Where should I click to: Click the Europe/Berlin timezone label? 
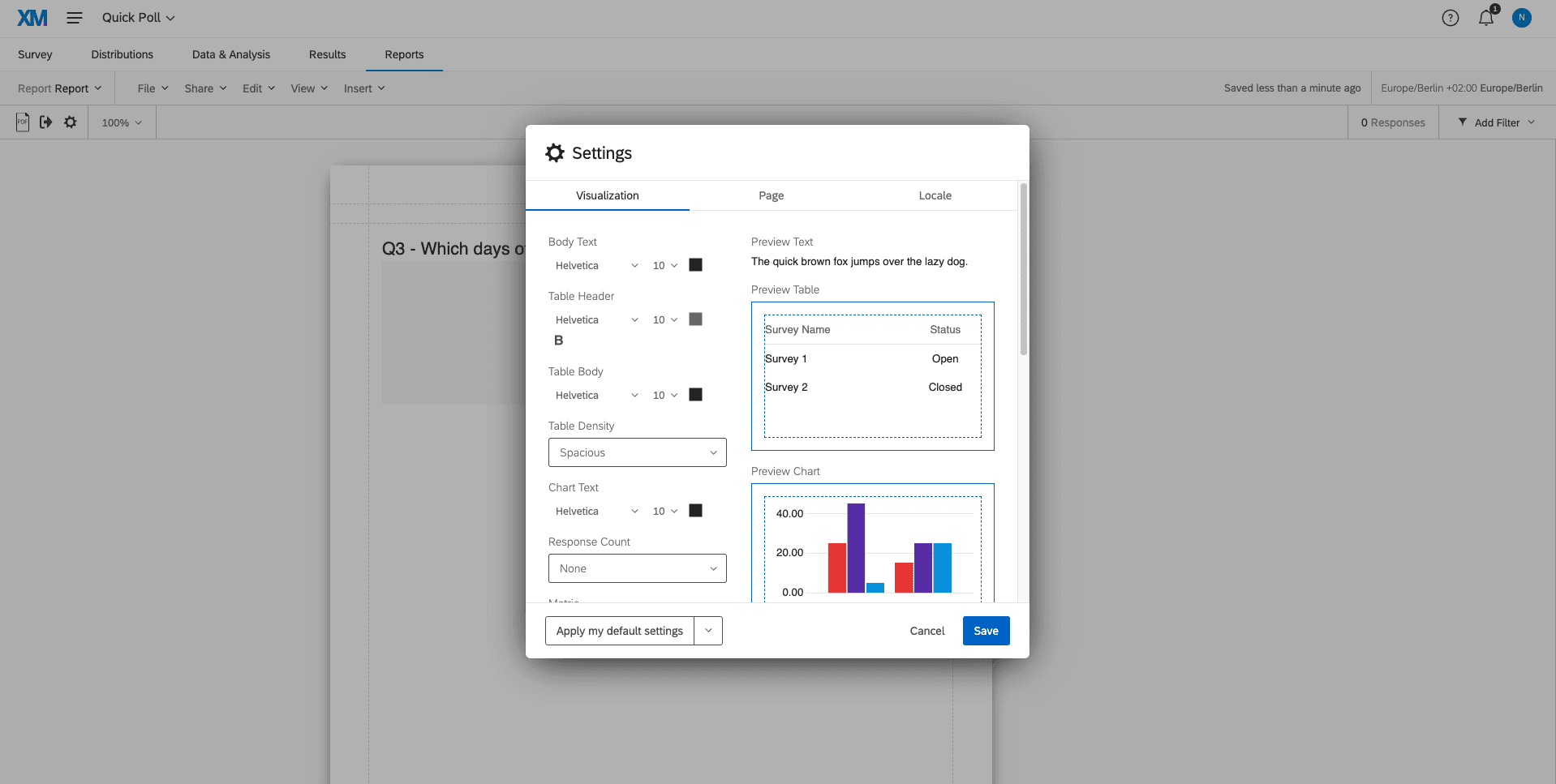pos(1462,88)
